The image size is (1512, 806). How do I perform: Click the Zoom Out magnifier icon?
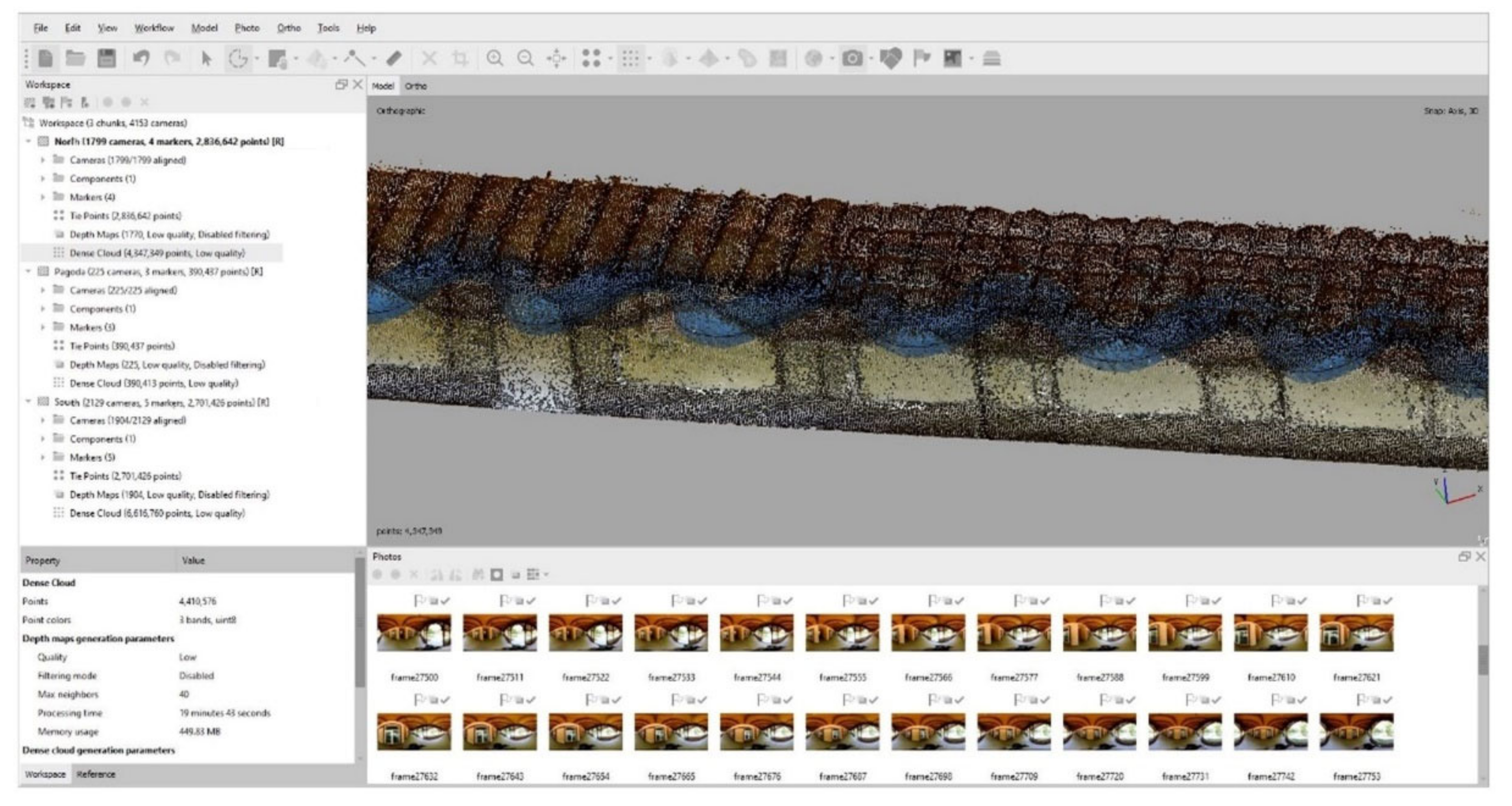525,58
